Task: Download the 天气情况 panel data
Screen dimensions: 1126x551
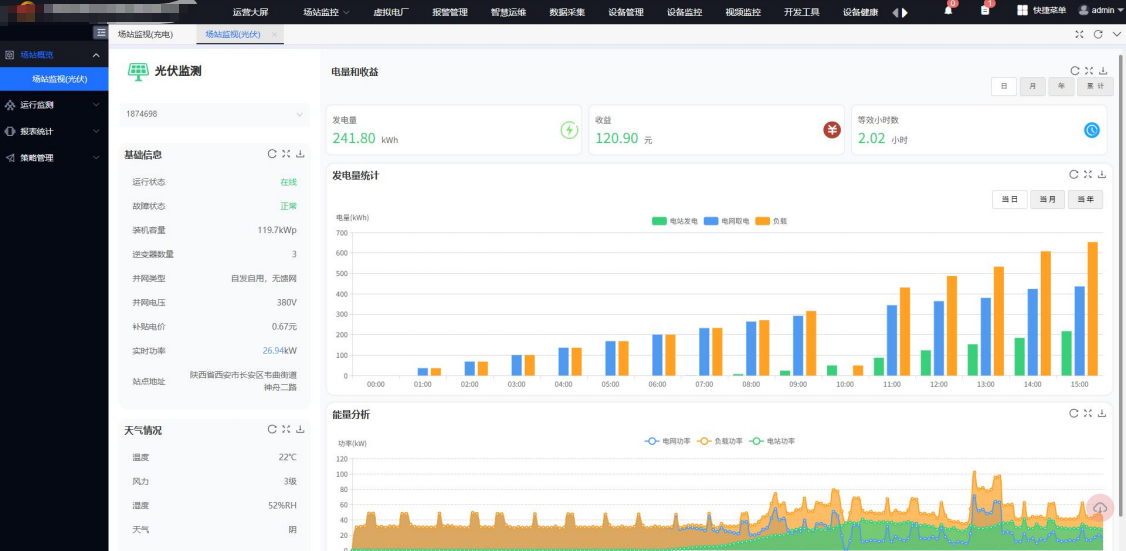Action: [x=300, y=430]
